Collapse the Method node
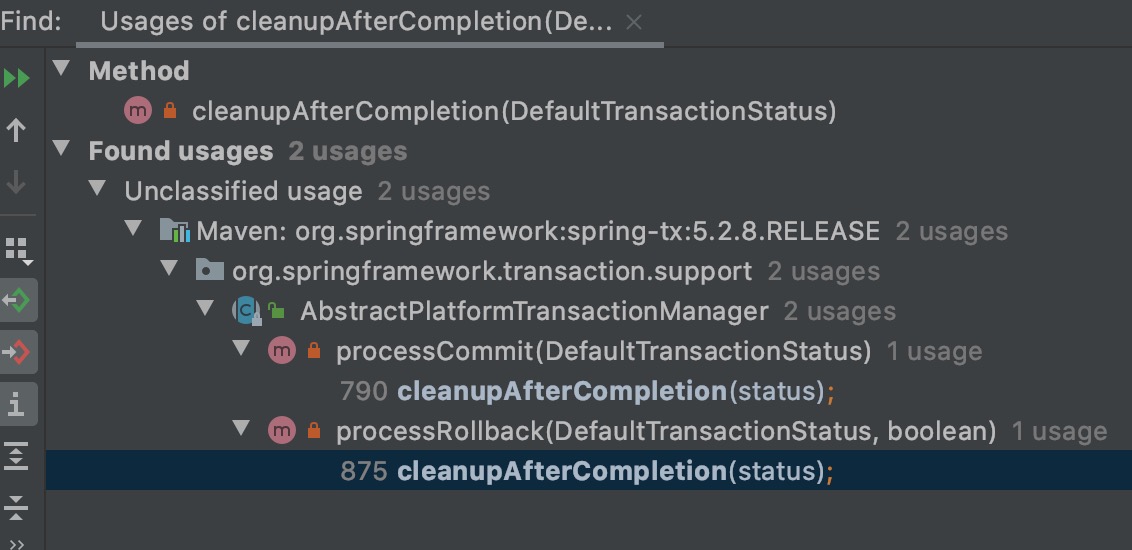The width and height of the screenshot is (1132, 550). (x=63, y=69)
